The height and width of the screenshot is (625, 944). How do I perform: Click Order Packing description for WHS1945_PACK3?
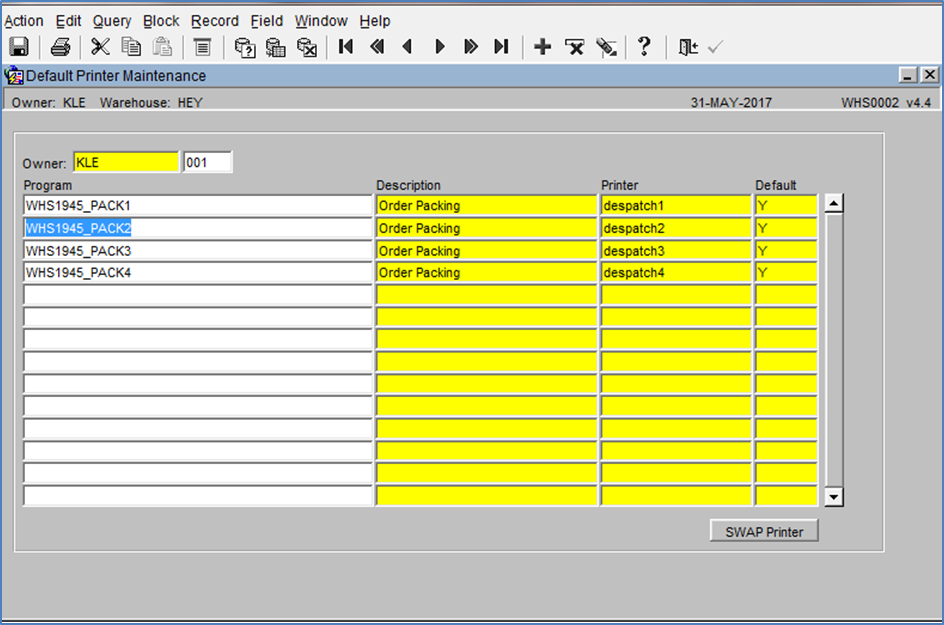(486, 250)
